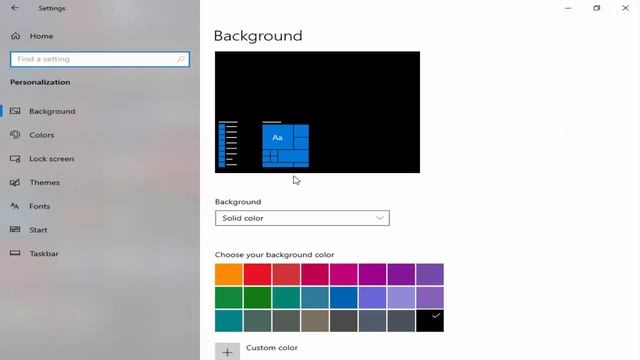Image resolution: width=640 pixels, height=360 pixels.
Task: Select the deep violet swatch in top row
Action: click(401, 274)
